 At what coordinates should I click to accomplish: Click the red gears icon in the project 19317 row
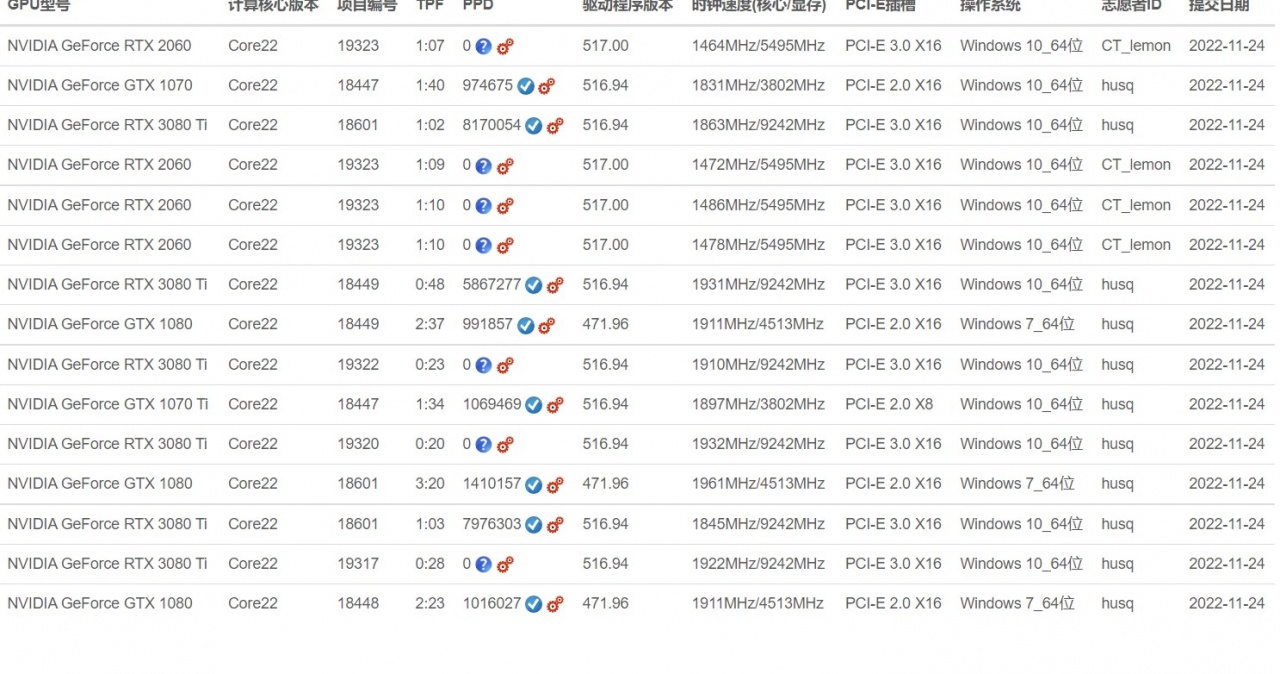coord(506,565)
